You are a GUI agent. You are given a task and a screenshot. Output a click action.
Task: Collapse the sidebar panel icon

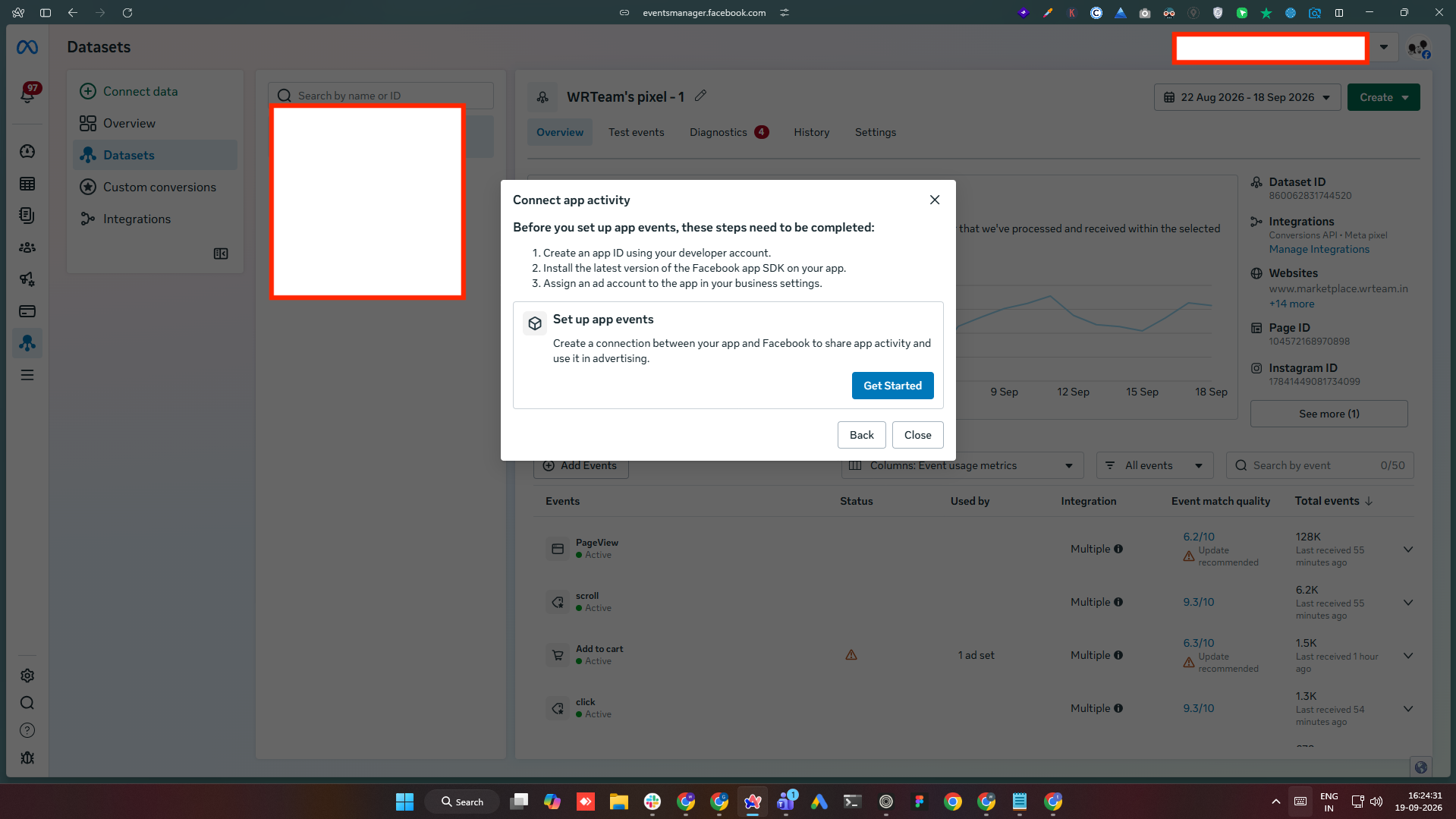point(221,254)
